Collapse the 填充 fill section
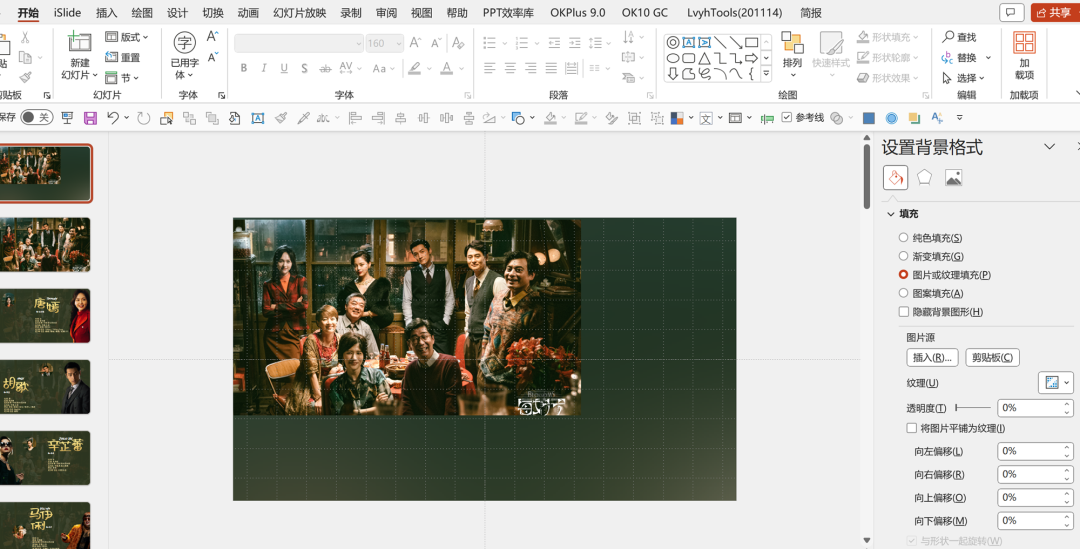Viewport: 1080px width, 549px height. [891, 214]
